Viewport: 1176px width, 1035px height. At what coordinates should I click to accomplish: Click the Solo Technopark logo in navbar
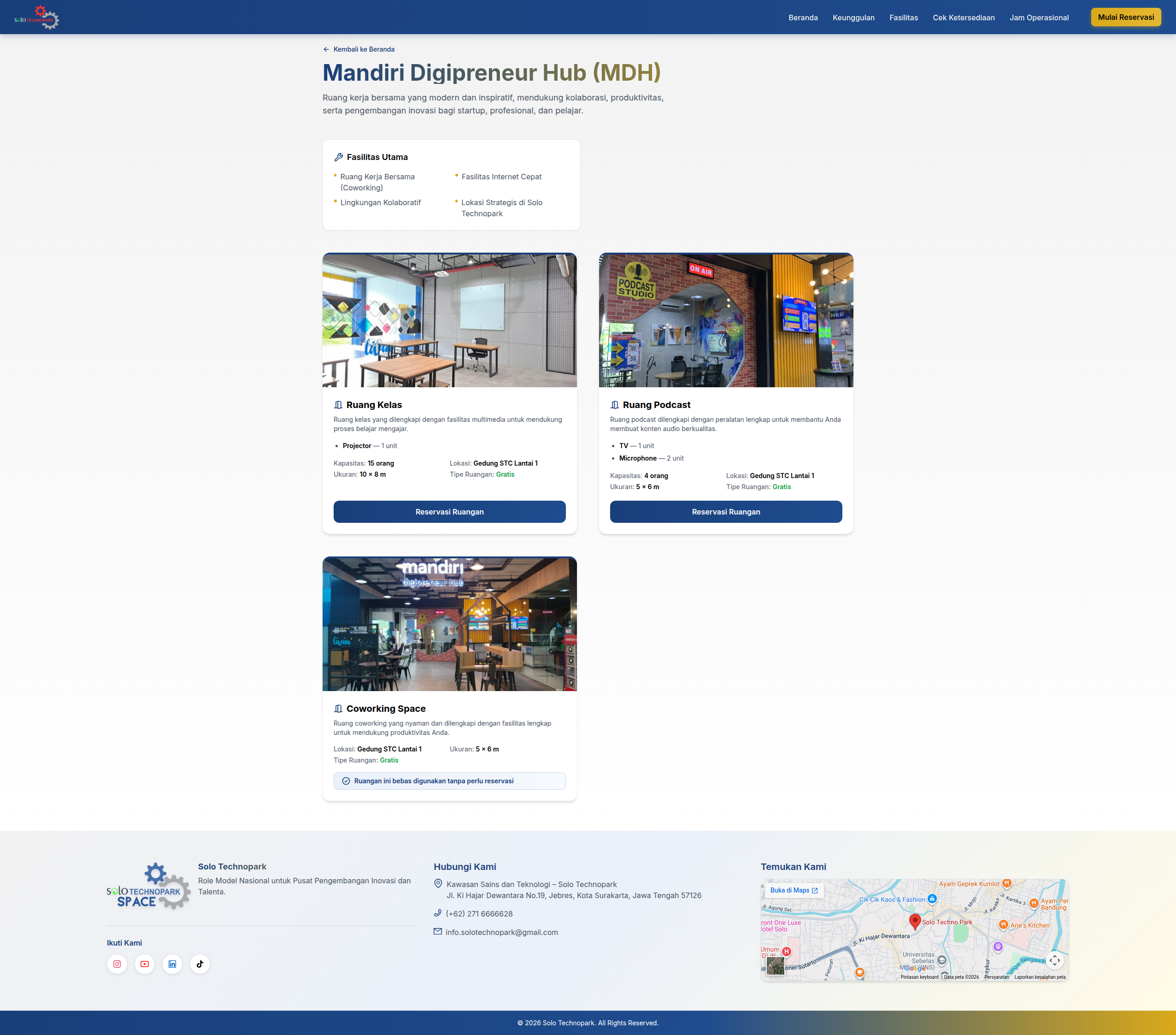(37, 17)
